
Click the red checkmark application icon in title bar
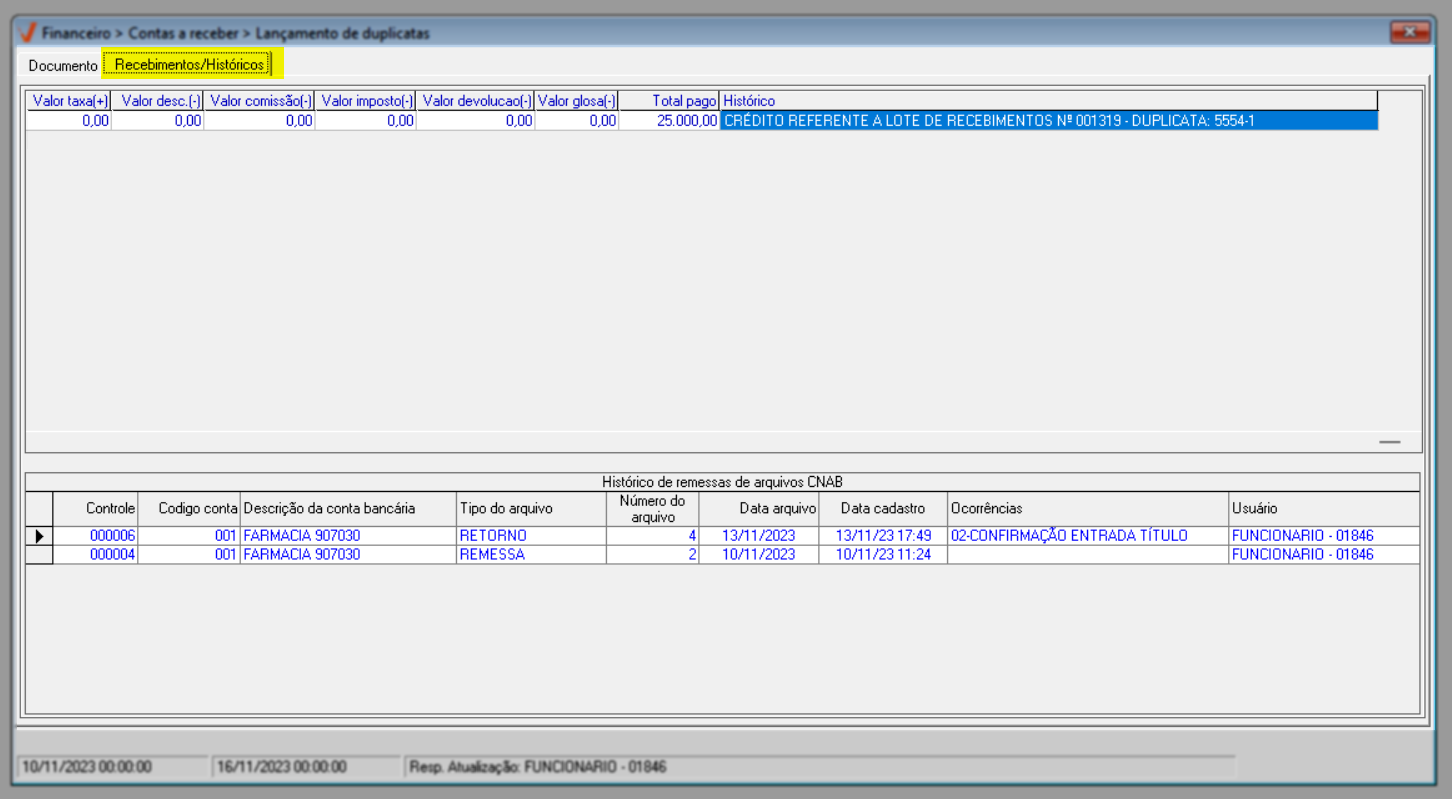[28, 33]
